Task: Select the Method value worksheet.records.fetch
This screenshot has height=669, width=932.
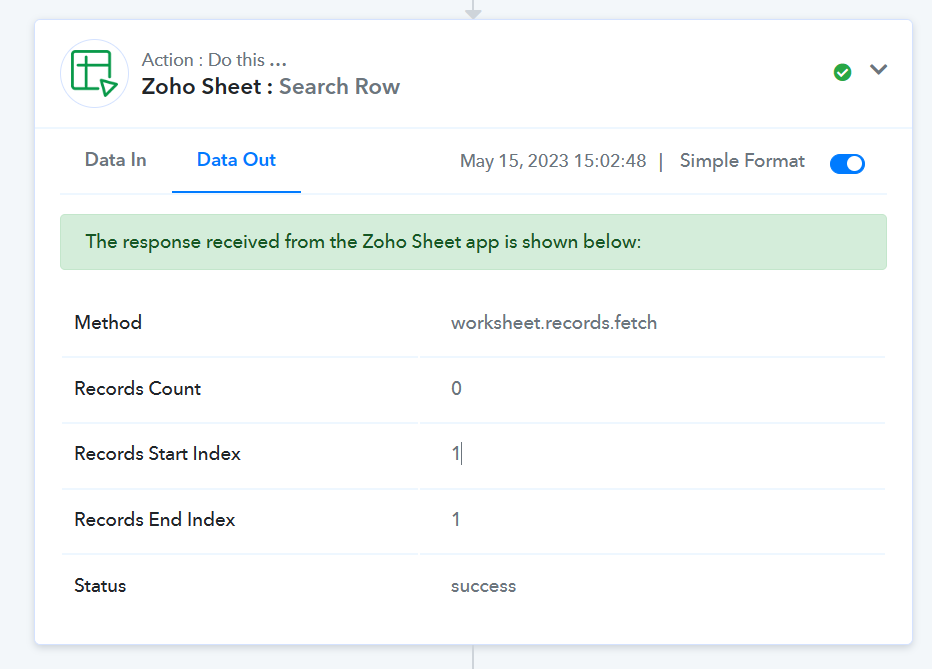Action: point(554,323)
